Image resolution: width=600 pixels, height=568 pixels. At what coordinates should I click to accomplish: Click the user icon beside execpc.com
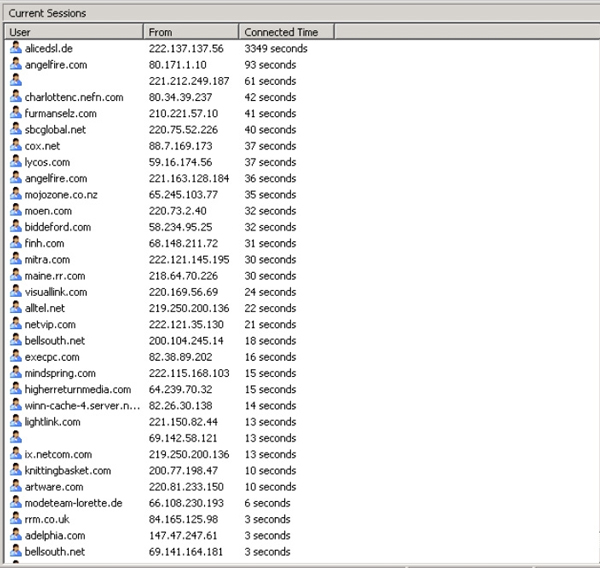pyautogui.click(x=16, y=356)
